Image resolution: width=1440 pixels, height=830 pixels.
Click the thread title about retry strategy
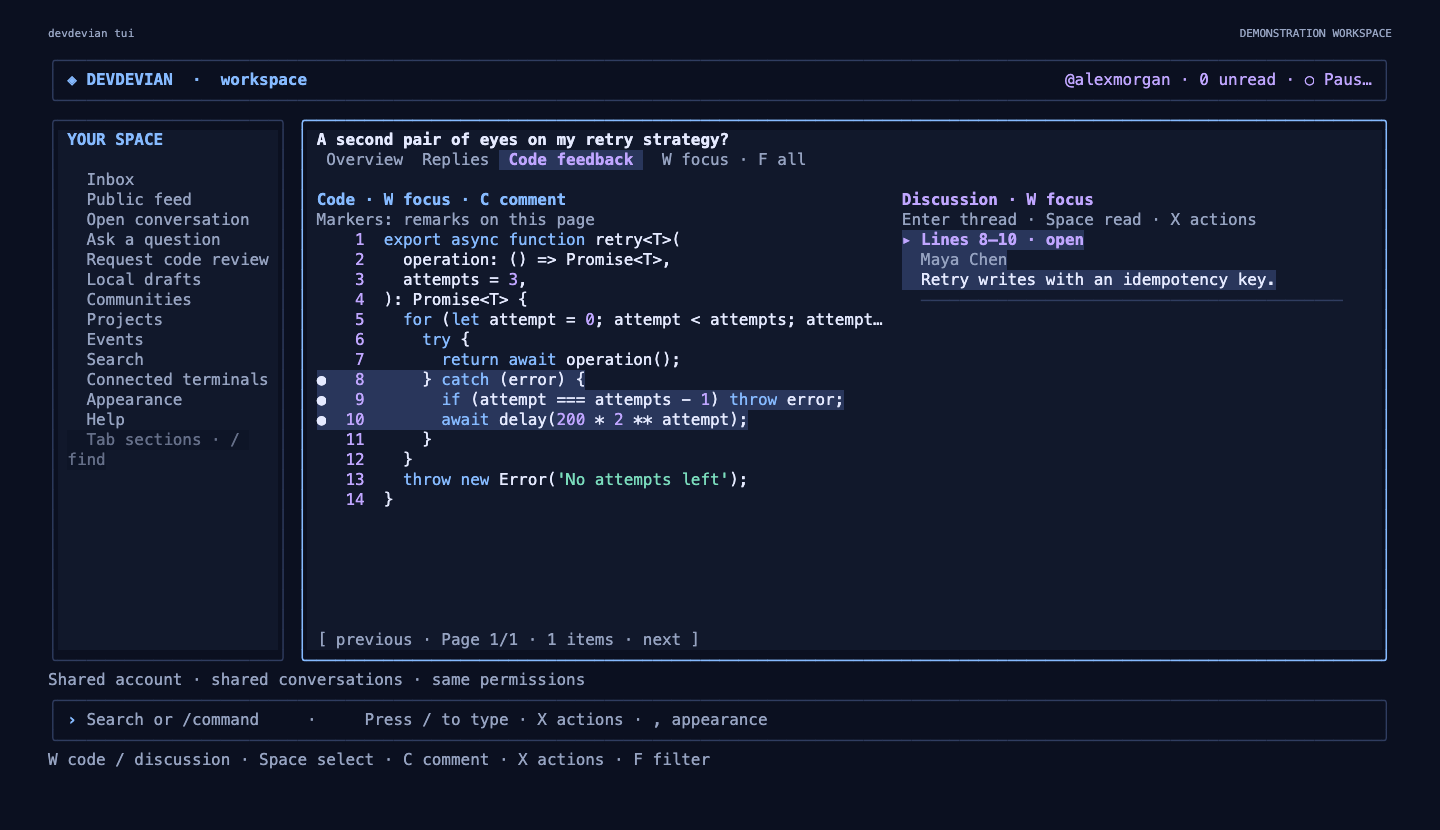click(522, 140)
